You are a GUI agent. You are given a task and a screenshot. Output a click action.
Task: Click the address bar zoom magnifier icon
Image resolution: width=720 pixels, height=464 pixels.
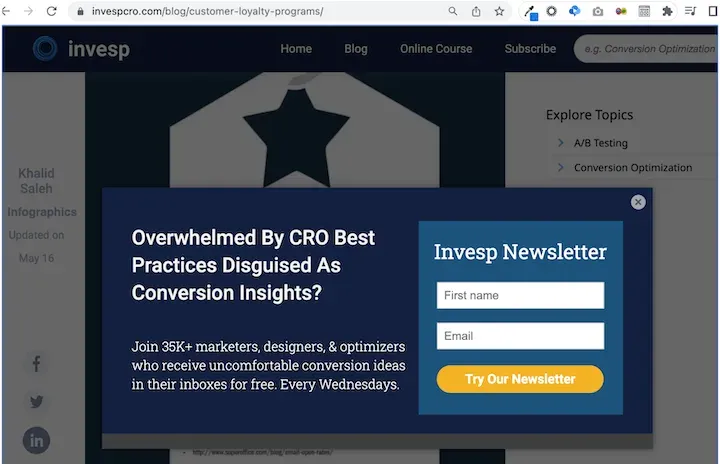coord(453,11)
